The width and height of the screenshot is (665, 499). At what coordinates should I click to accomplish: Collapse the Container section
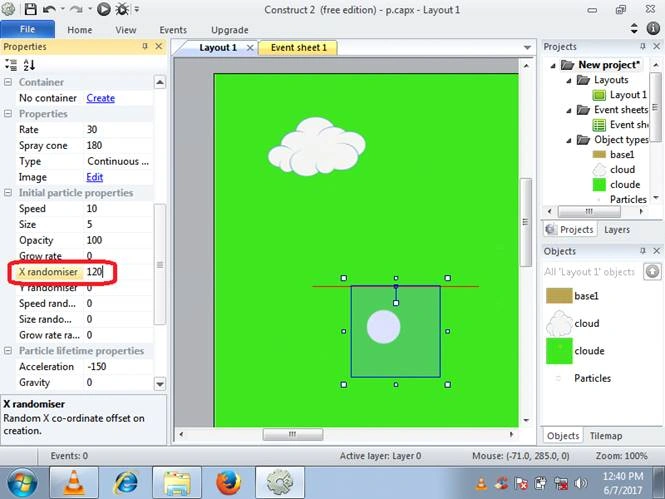pos(8,82)
